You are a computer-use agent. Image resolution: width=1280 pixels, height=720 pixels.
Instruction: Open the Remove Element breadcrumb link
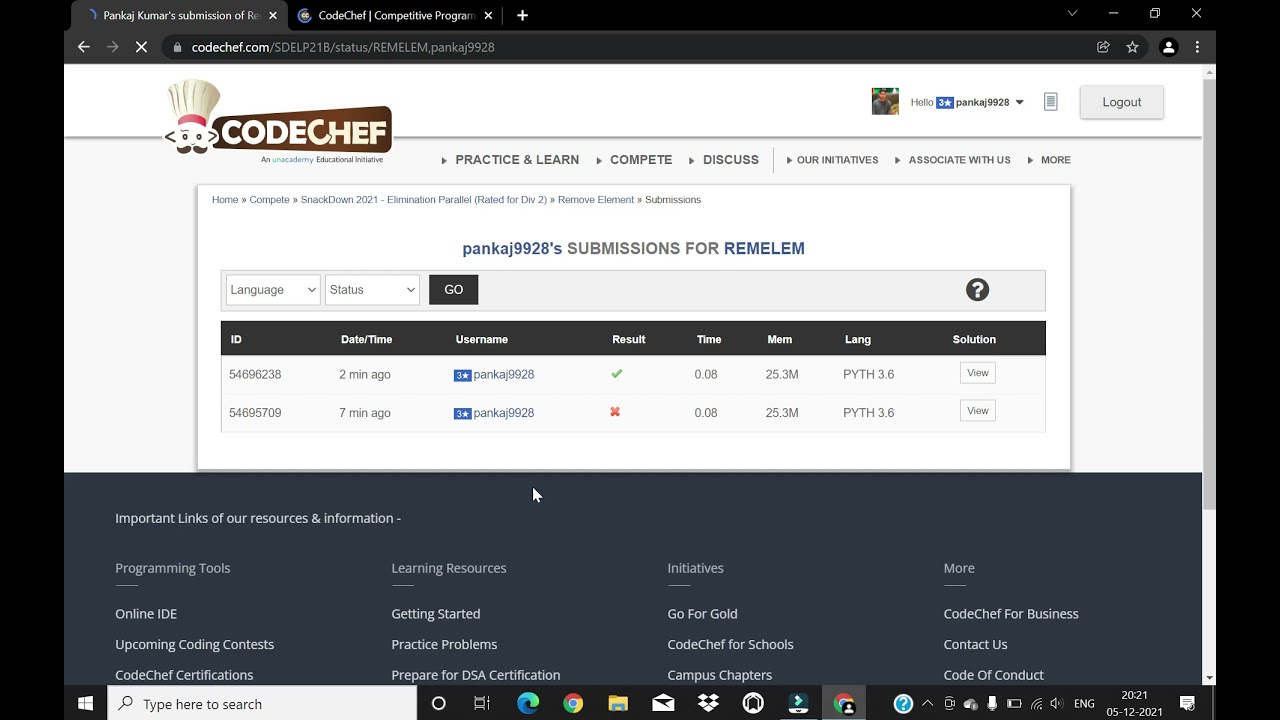596,200
